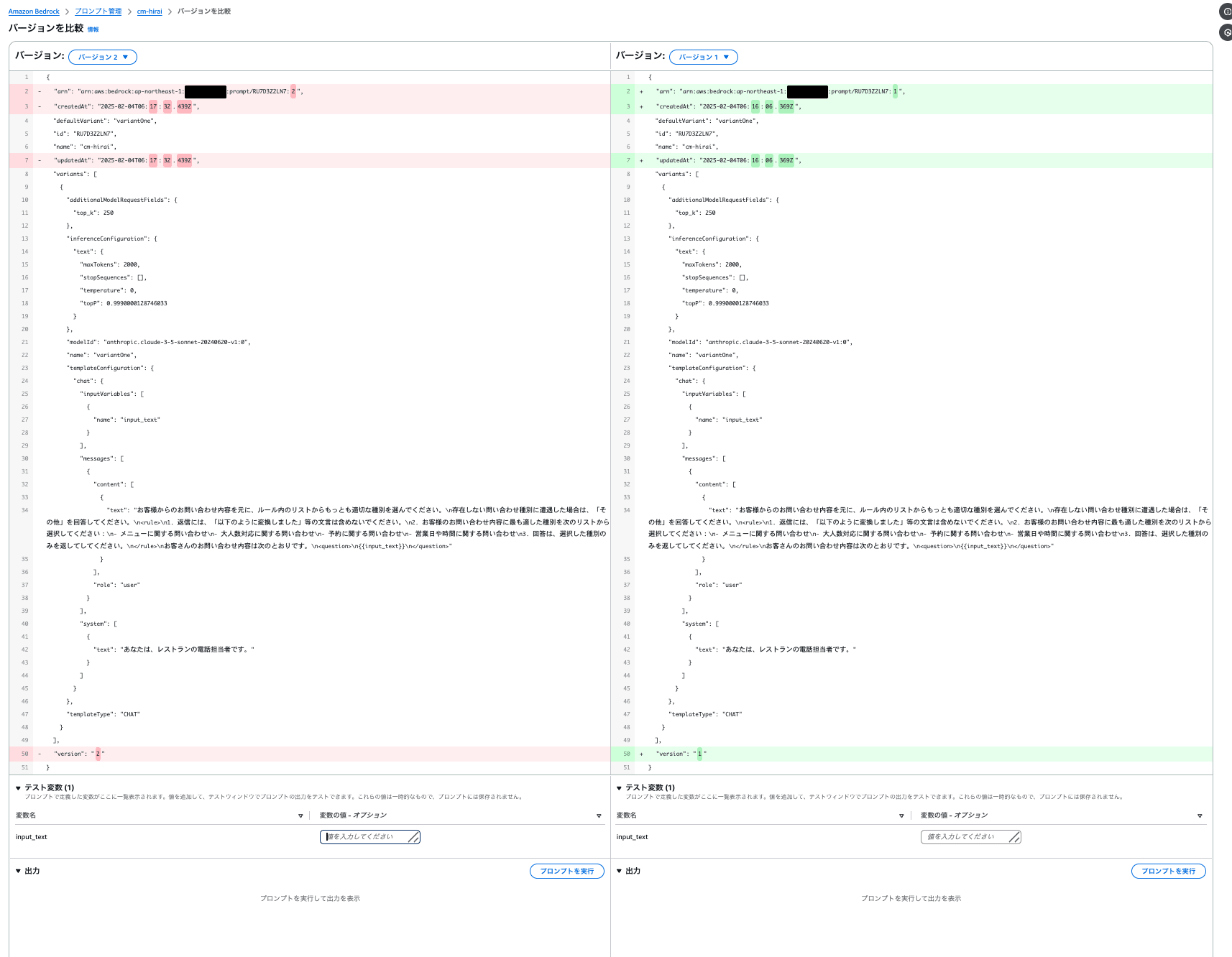Sort by 変数名 in Version 2 pane
This screenshot has height=957, width=1232.
(x=300, y=816)
